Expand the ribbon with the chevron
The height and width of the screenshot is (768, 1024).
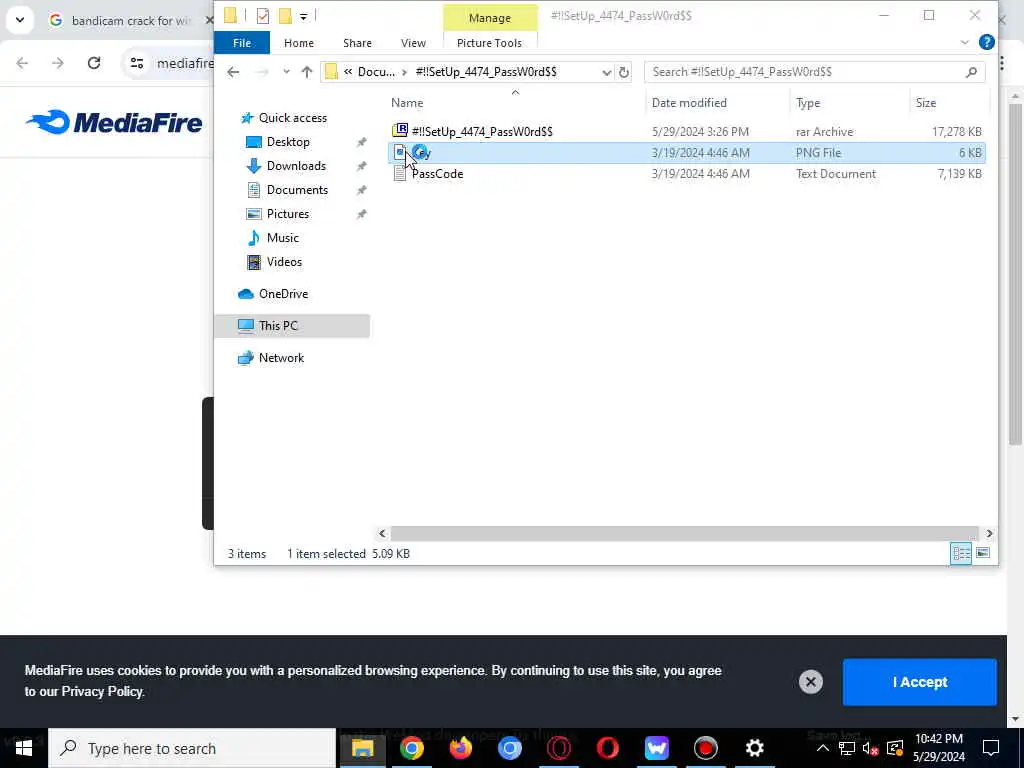click(965, 42)
